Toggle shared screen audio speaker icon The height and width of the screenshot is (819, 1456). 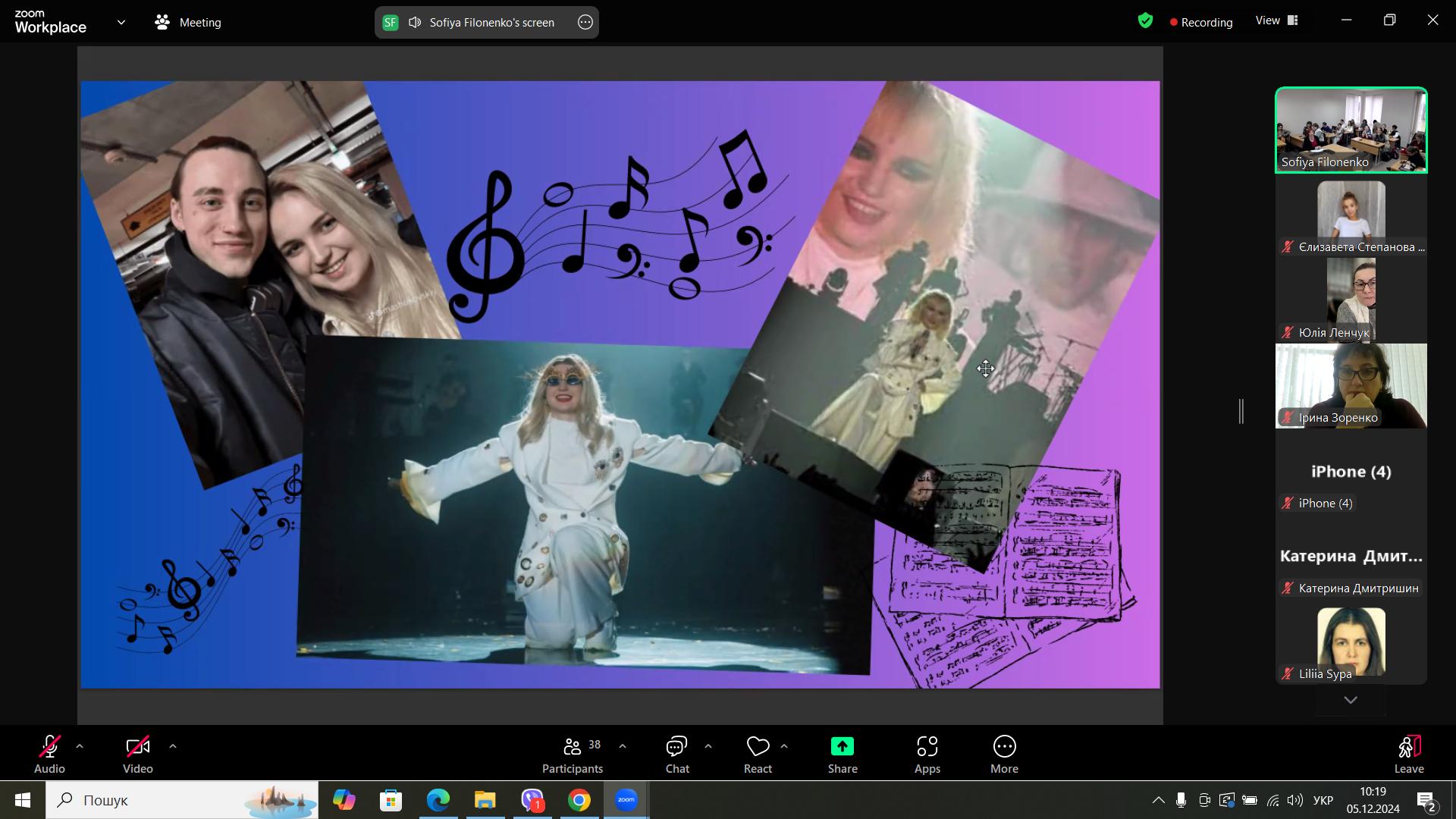pyautogui.click(x=415, y=22)
